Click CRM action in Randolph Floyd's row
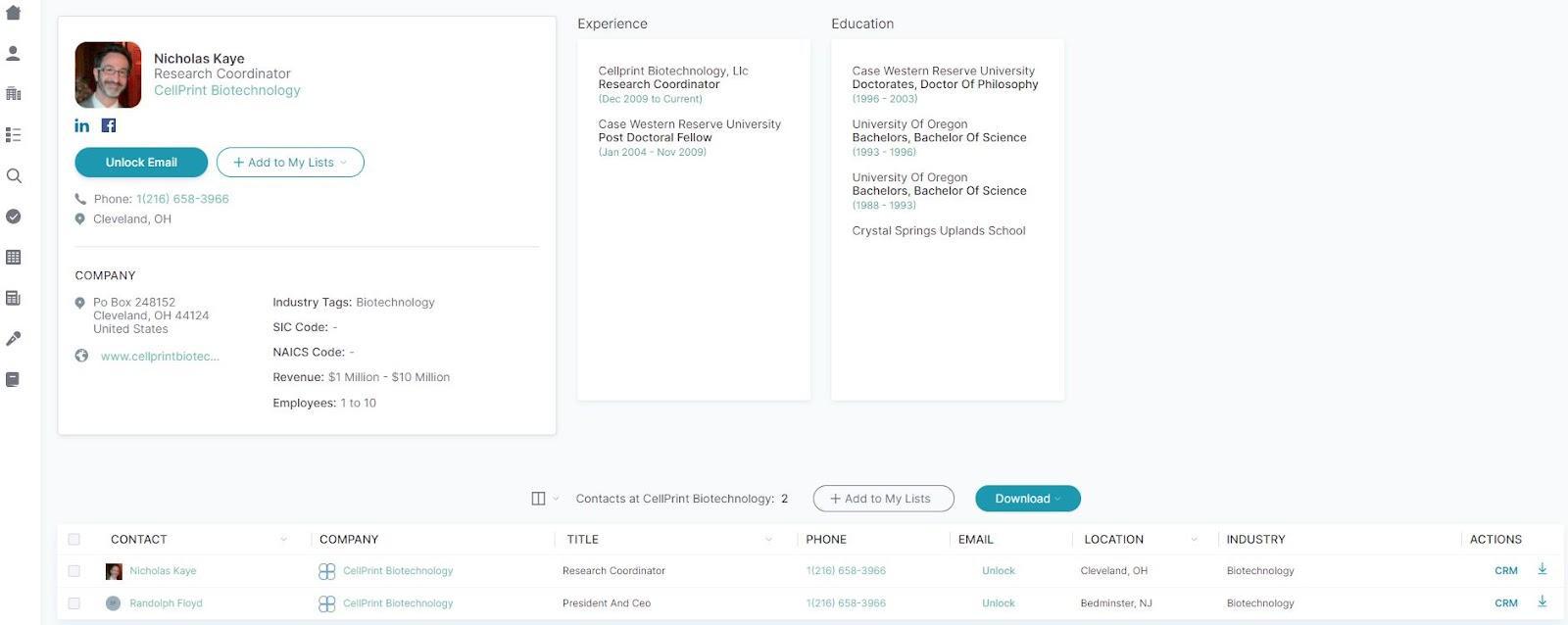This screenshot has width=1568, height=625. click(x=1506, y=603)
